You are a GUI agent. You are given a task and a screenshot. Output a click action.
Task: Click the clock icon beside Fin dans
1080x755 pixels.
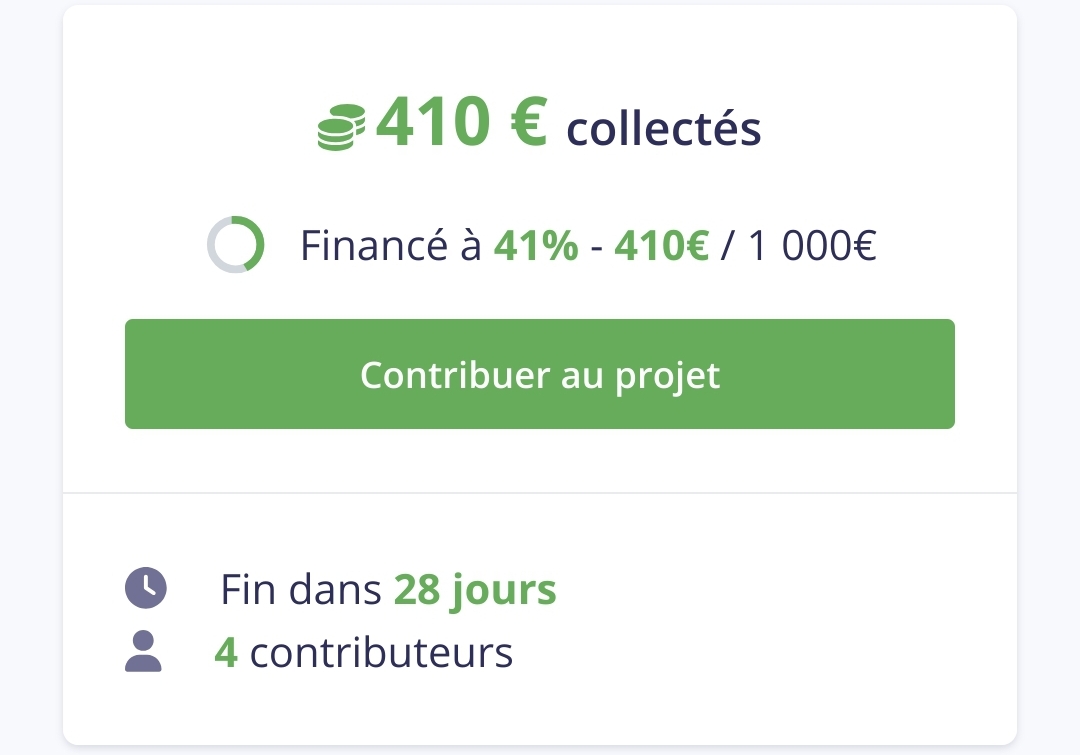[146, 588]
